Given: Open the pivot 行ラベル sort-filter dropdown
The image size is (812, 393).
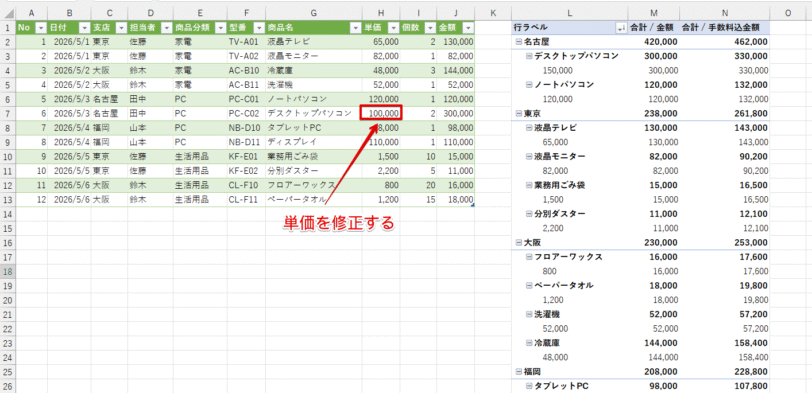Looking at the screenshot, I should tap(621, 28).
